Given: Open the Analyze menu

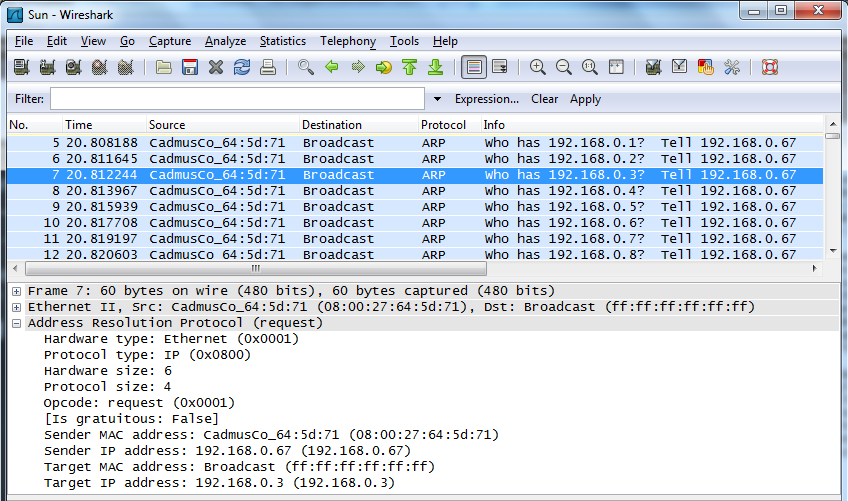Looking at the screenshot, I should pyautogui.click(x=226, y=41).
